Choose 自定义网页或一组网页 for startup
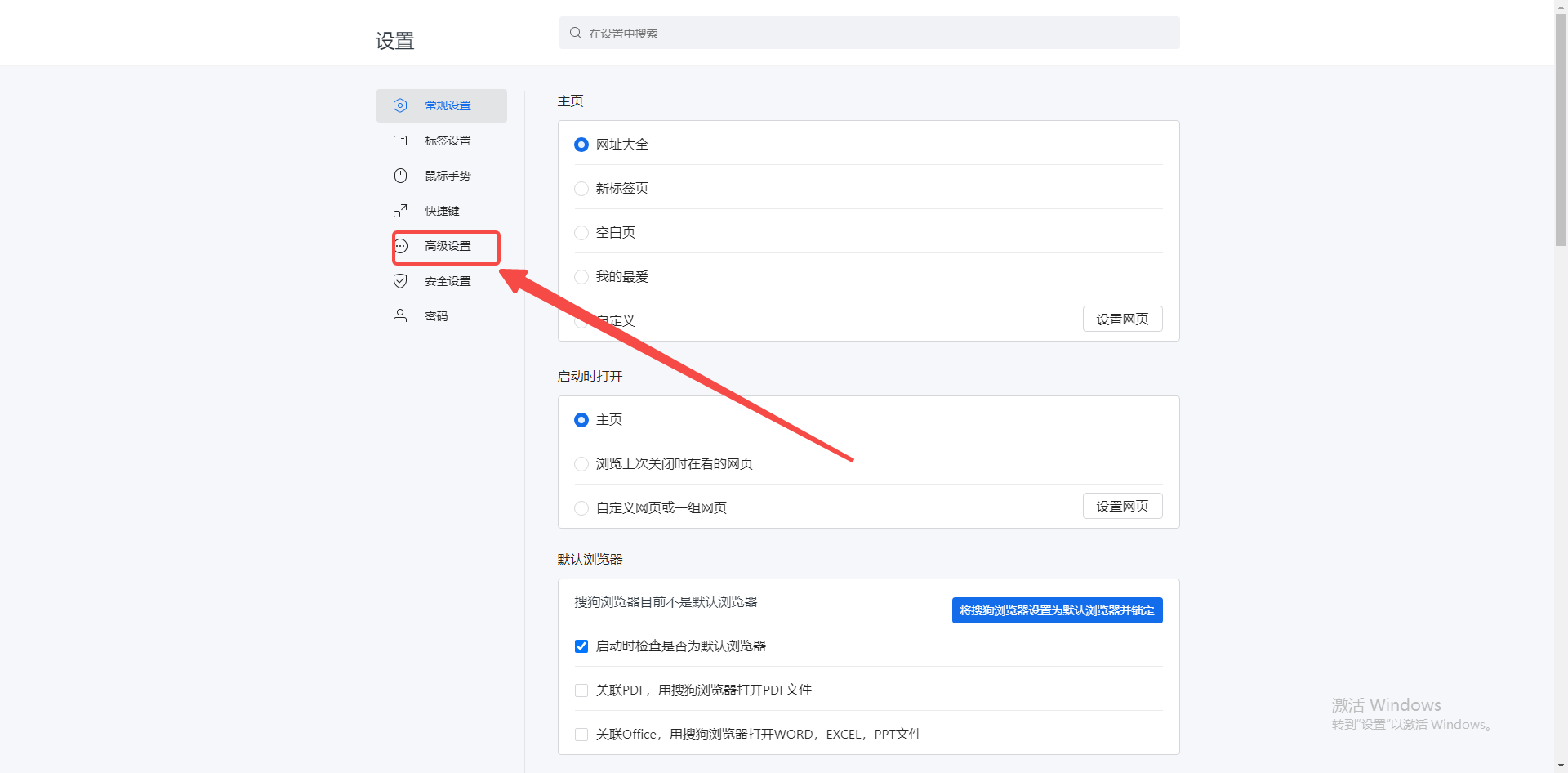 pos(581,508)
